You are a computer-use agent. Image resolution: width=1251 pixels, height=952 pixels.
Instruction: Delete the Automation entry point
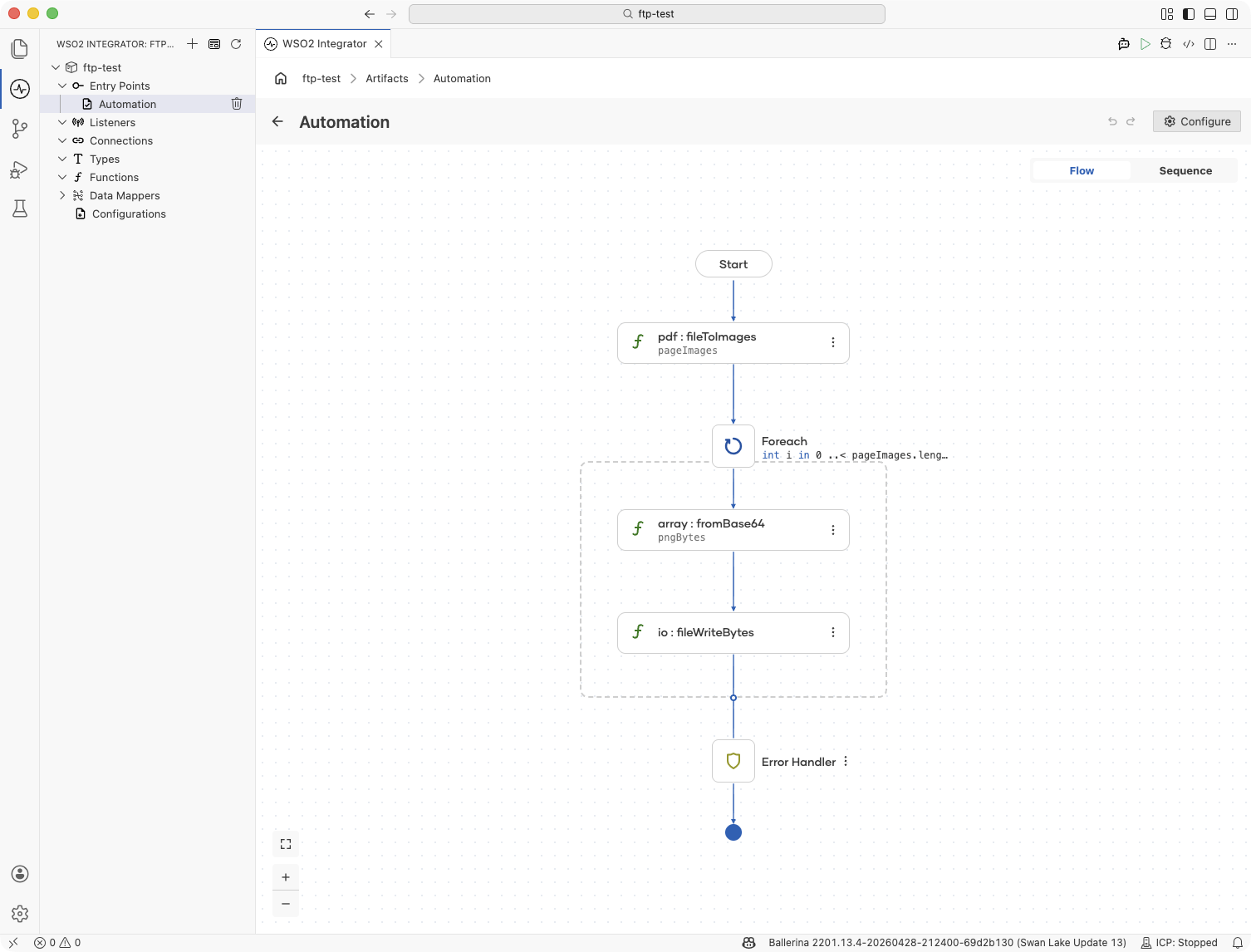tap(237, 104)
